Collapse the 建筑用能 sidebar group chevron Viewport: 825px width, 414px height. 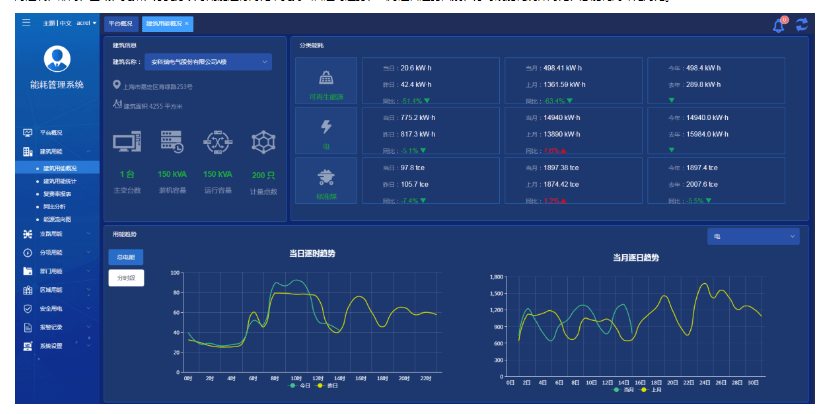click(x=88, y=152)
